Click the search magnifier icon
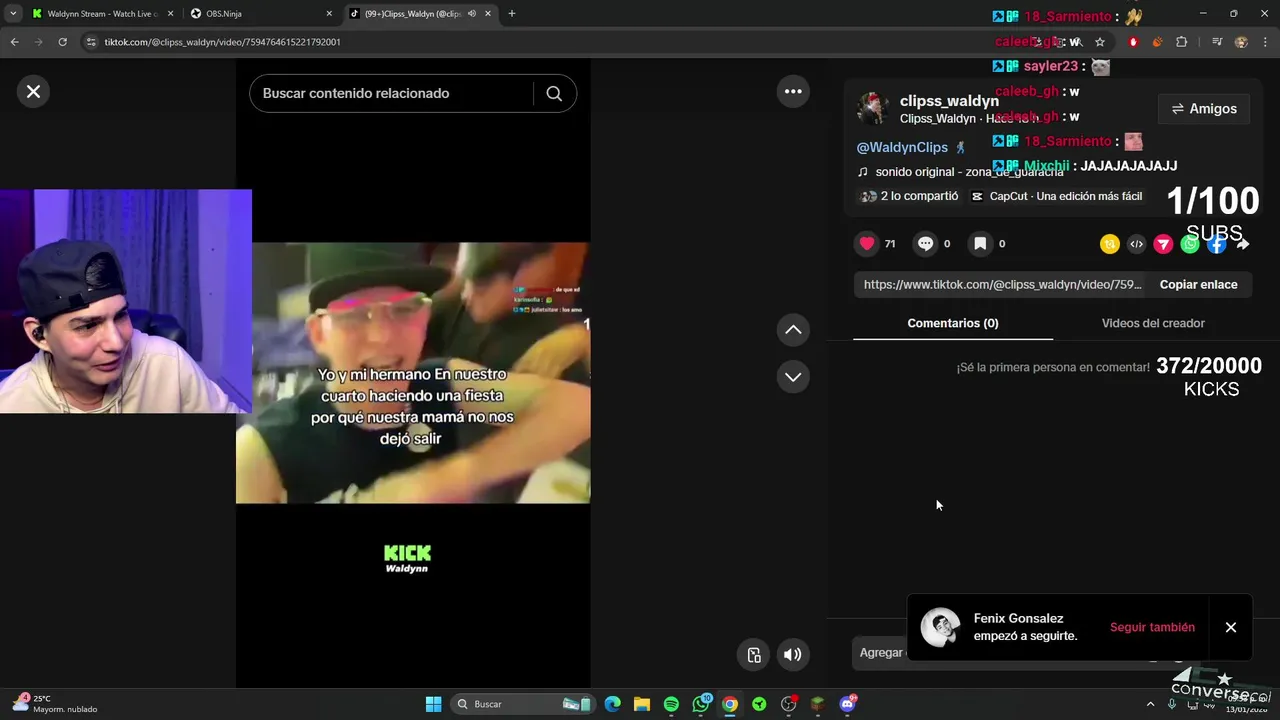Image resolution: width=1280 pixels, height=720 pixels. pyautogui.click(x=554, y=93)
